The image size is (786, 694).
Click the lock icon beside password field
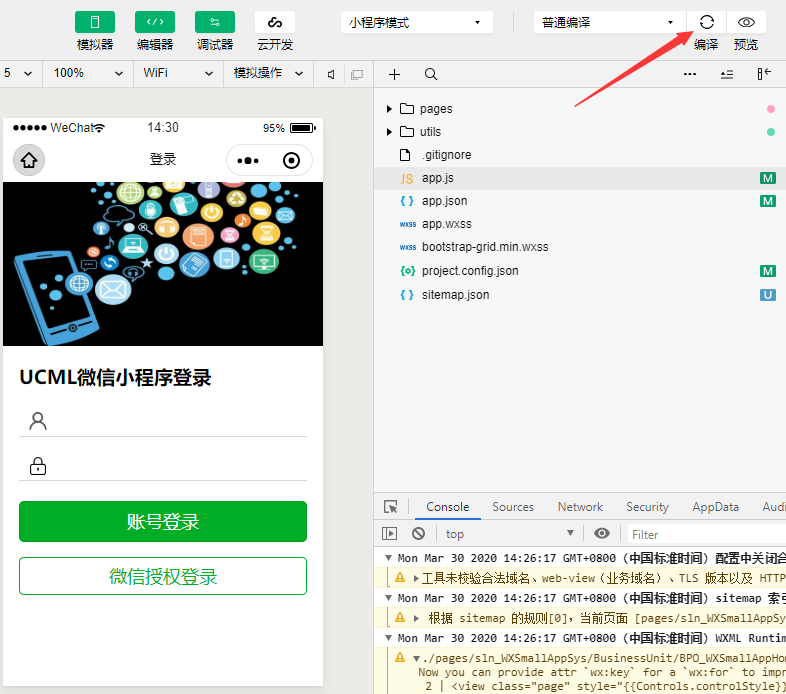point(38,466)
